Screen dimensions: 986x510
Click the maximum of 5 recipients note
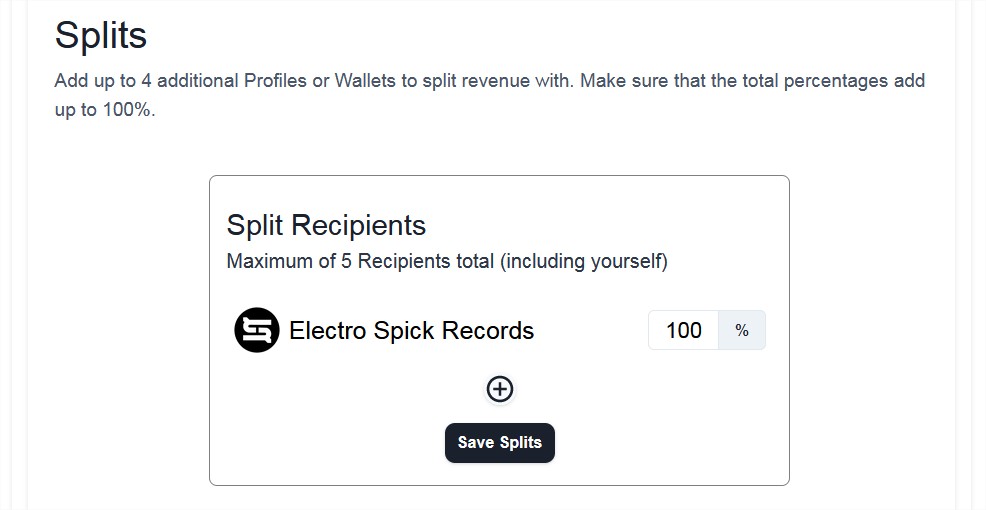(447, 261)
